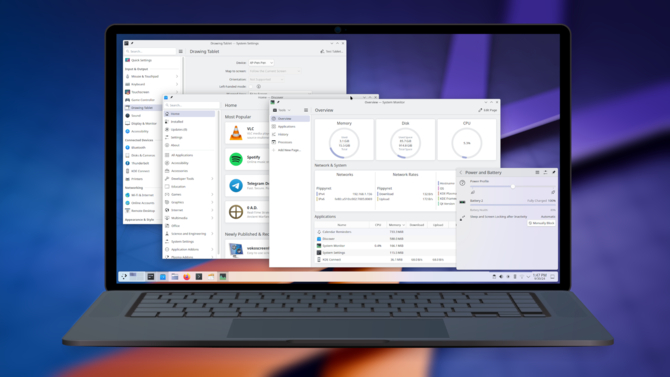Open Remote Desktop settings entry
Image resolution: width=670 pixels, height=377 pixels.
(x=143, y=211)
